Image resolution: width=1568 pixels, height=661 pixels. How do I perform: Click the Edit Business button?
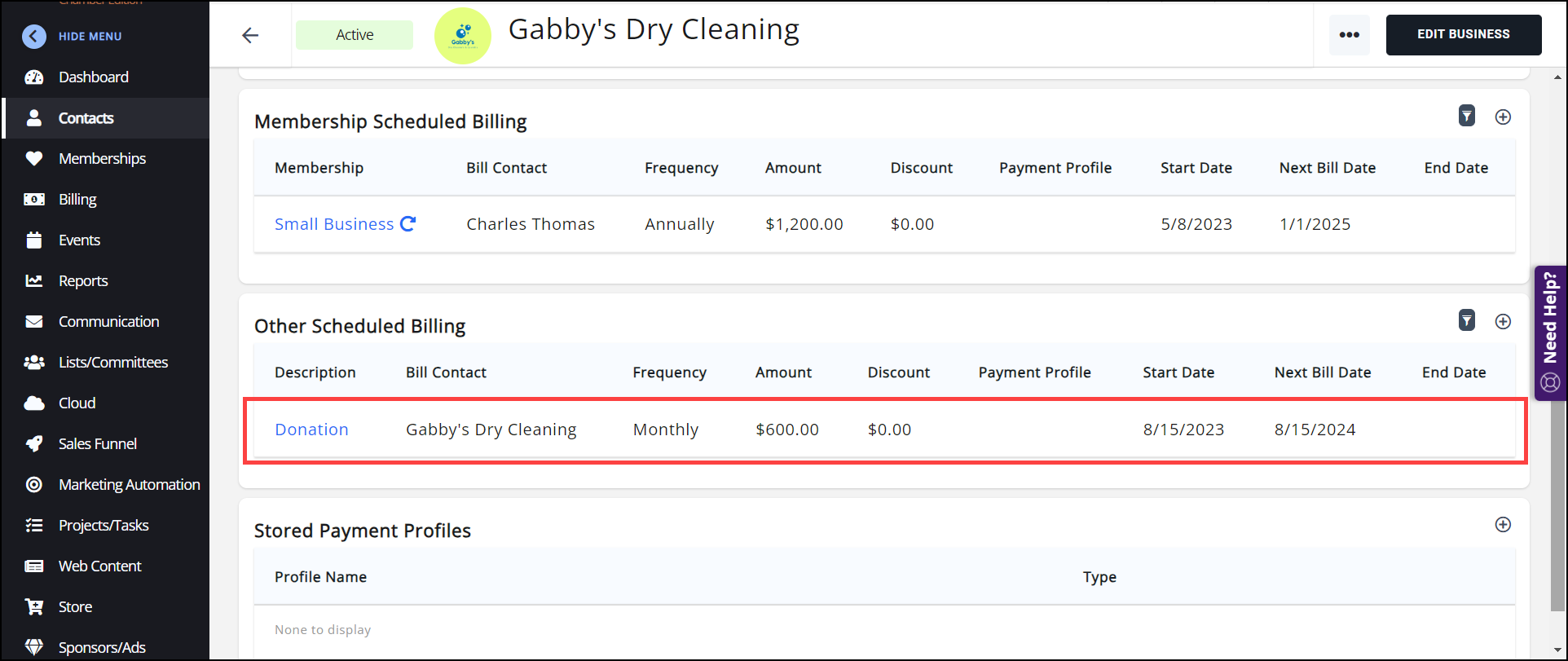1463,35
